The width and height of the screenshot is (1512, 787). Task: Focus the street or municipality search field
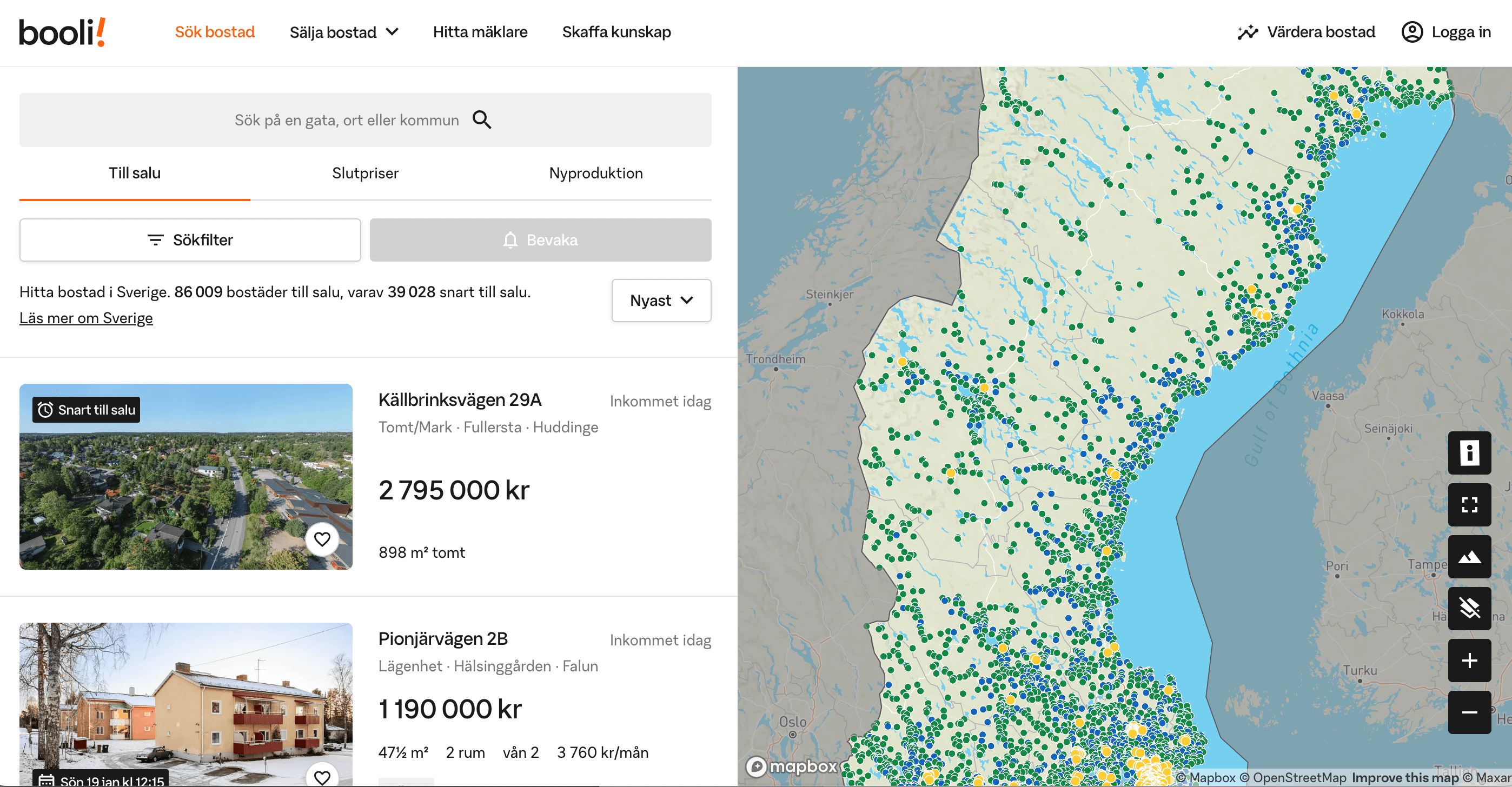coord(346,119)
